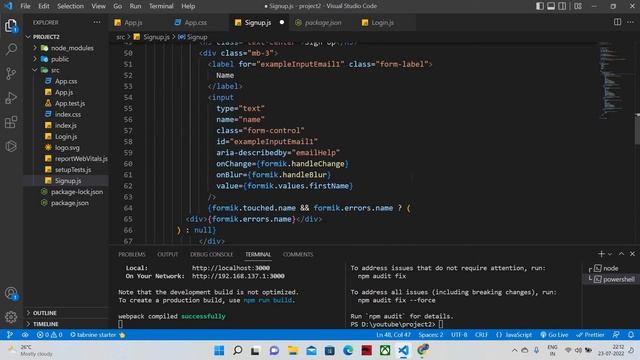Image resolution: width=640 pixels, height=360 pixels.
Task: Click the feedback icon in status bar
Action: click(x=616, y=335)
